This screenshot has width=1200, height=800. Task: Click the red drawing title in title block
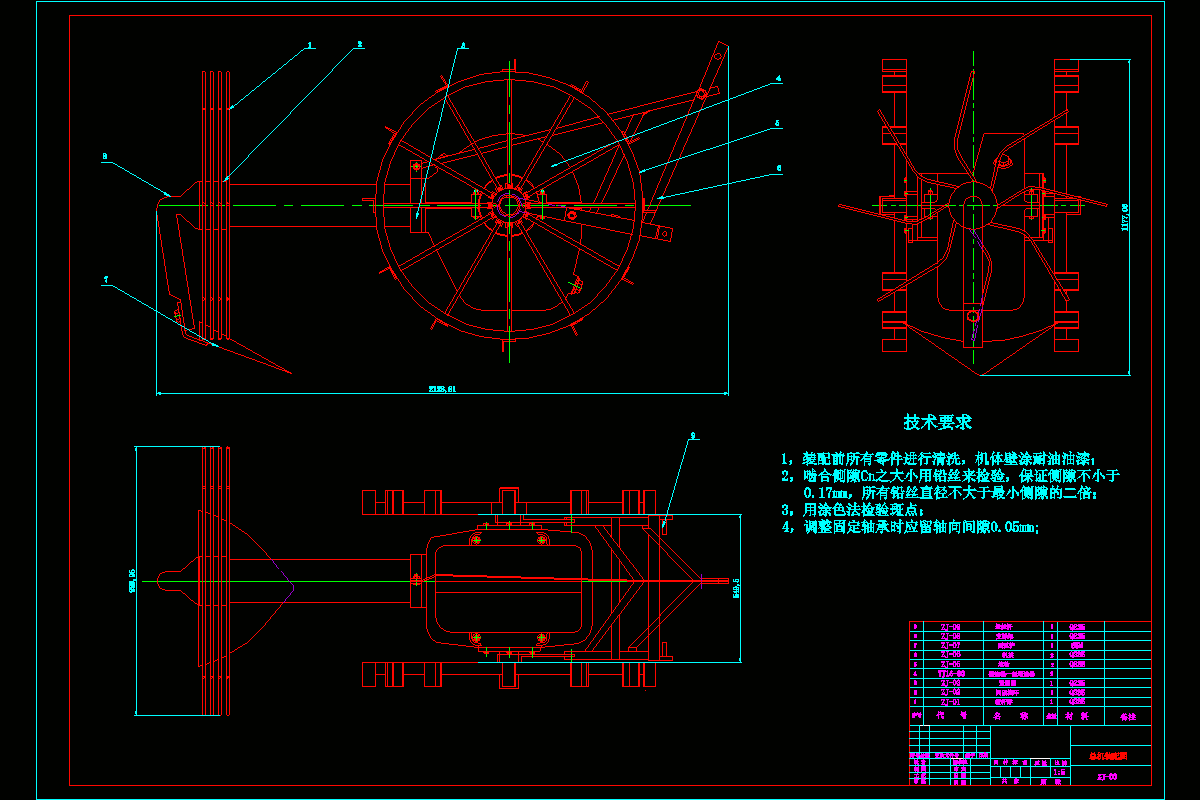[1108, 756]
